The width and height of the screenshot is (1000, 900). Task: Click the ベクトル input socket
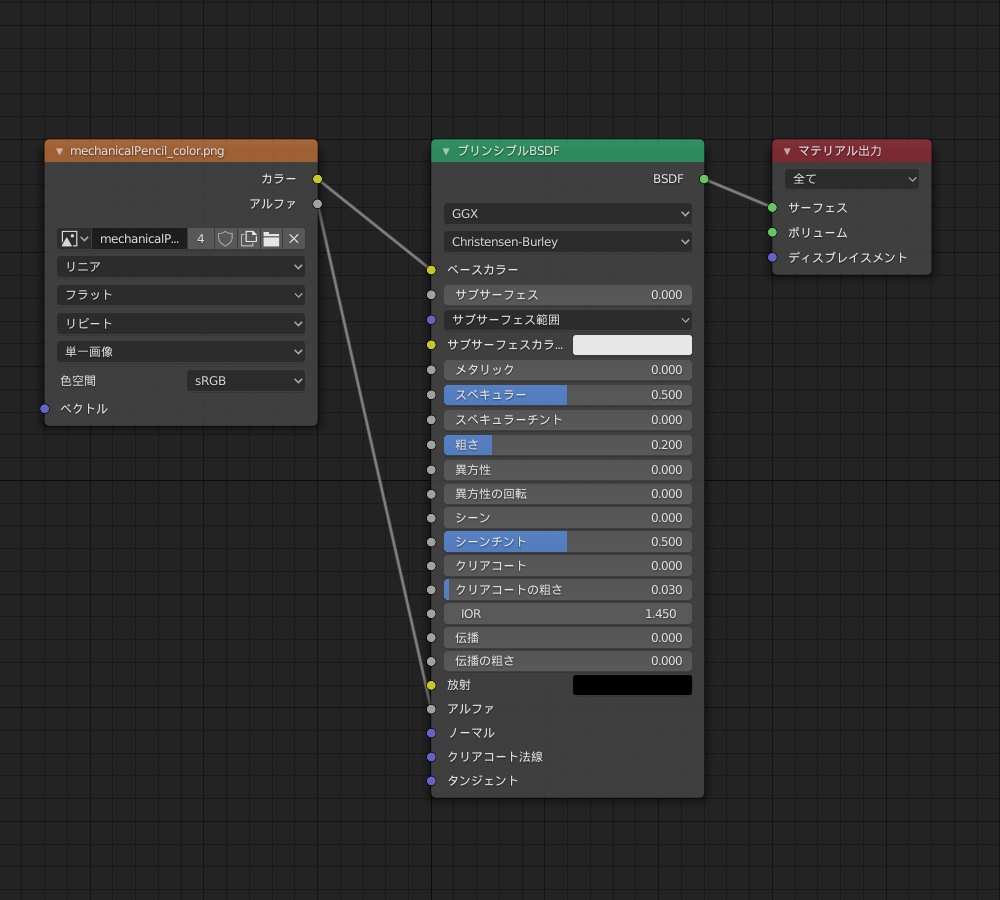[x=45, y=409]
